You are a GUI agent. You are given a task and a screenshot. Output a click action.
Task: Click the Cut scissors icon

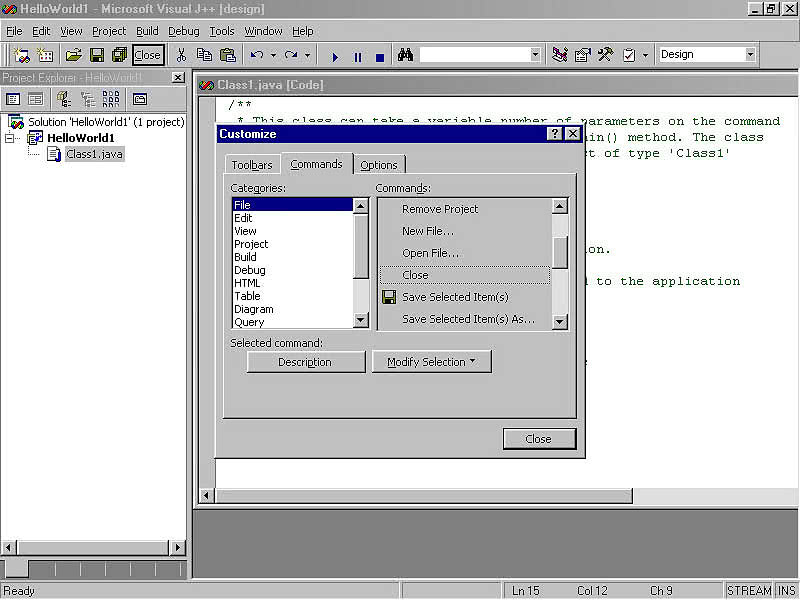click(181, 55)
